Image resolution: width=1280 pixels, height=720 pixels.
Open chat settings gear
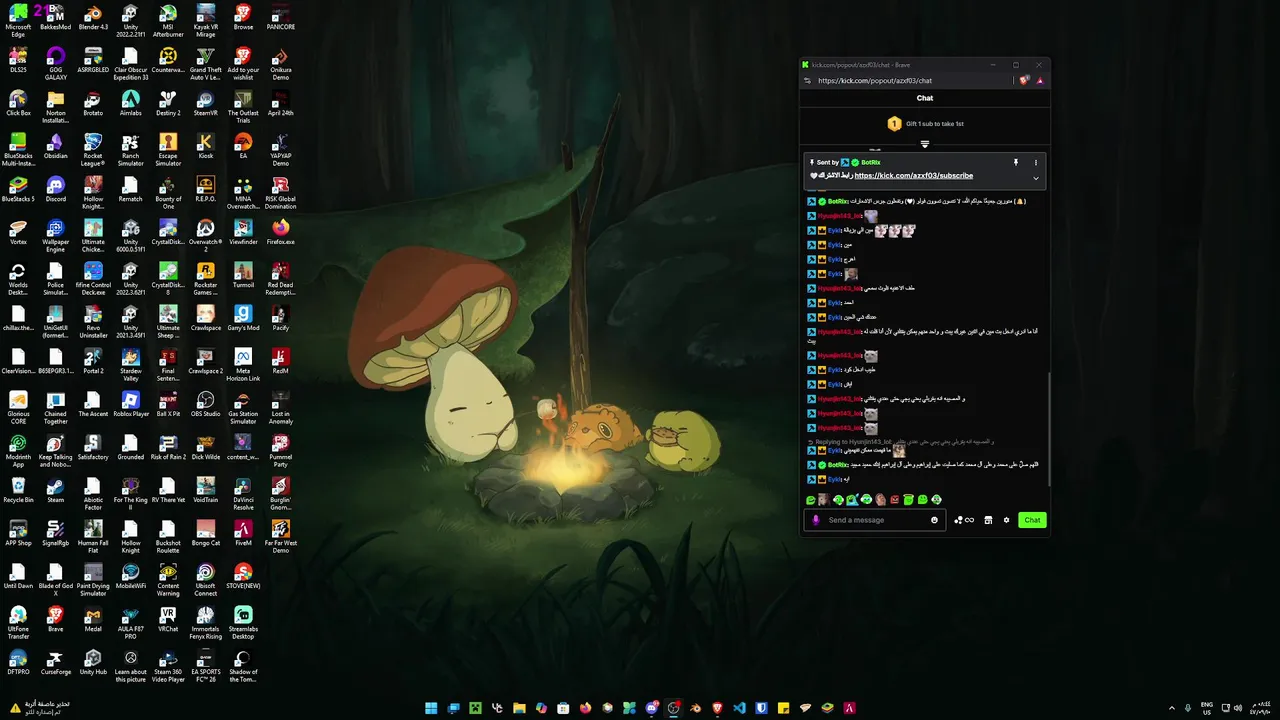click(x=1007, y=520)
